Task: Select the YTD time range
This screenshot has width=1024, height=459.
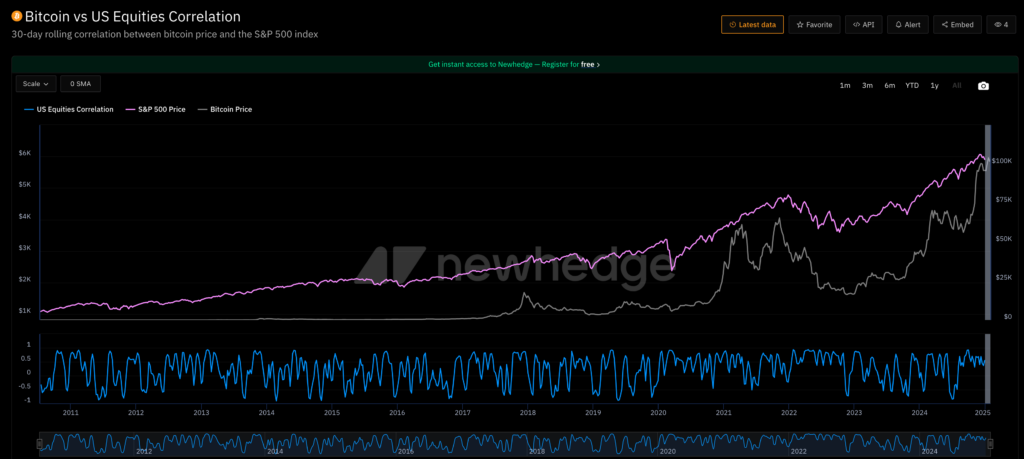Action: (x=912, y=86)
